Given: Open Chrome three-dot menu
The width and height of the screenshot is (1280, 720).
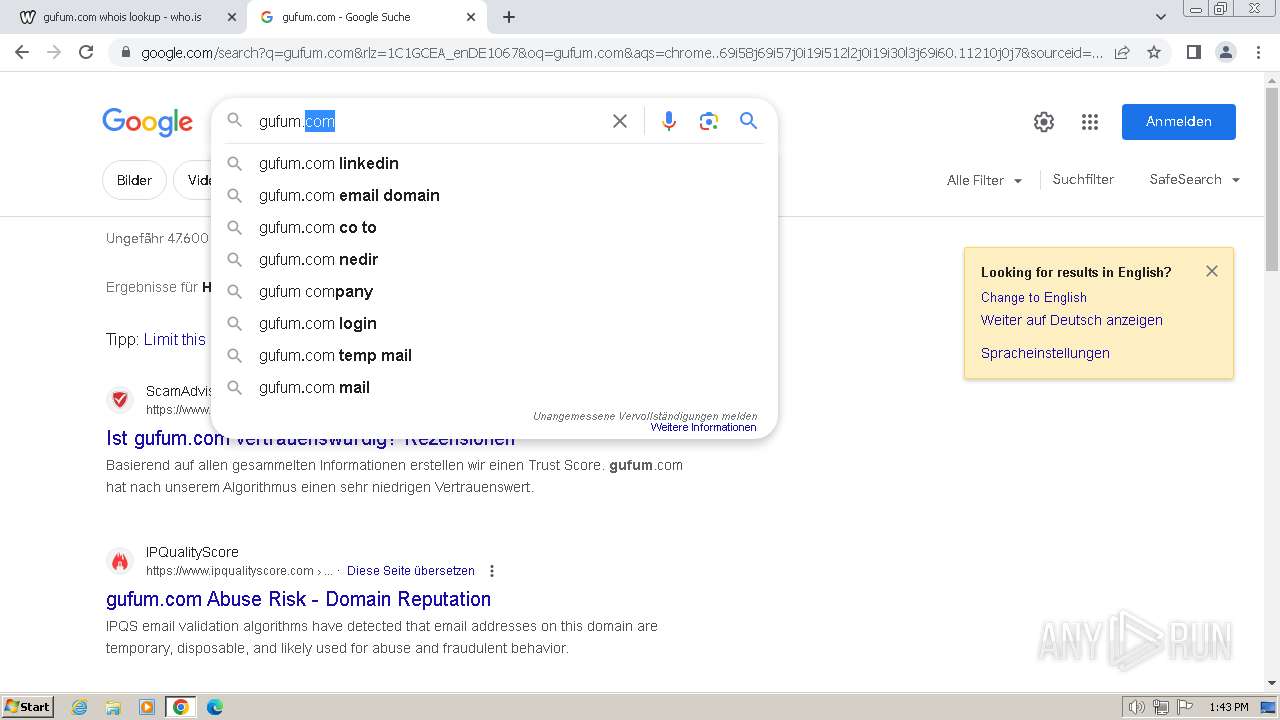Looking at the screenshot, I should 1258,52.
